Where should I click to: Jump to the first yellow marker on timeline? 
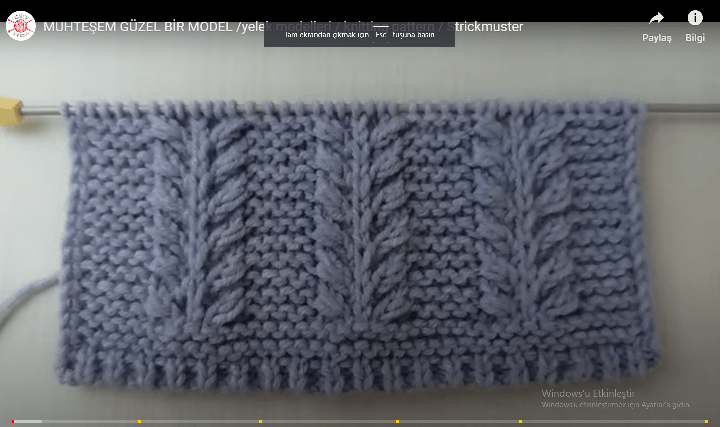click(x=139, y=422)
